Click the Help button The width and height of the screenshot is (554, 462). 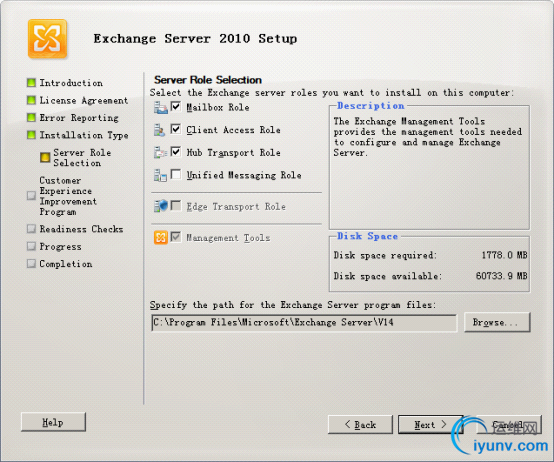[x=53, y=422]
